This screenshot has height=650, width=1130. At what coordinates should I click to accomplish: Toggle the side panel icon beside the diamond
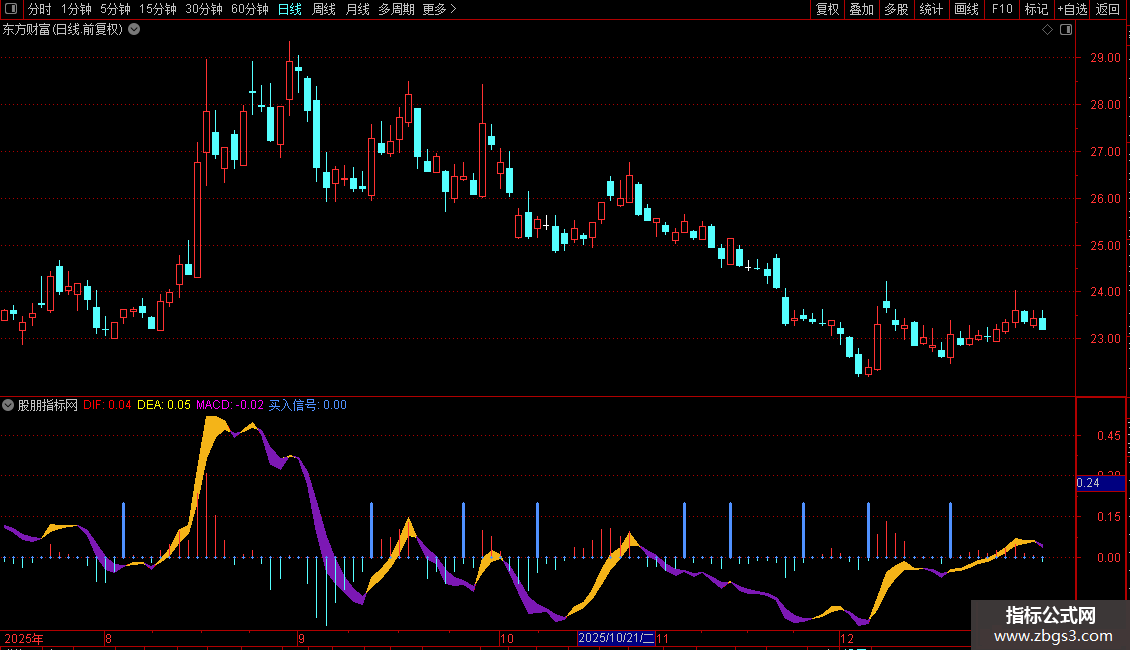click(1066, 30)
